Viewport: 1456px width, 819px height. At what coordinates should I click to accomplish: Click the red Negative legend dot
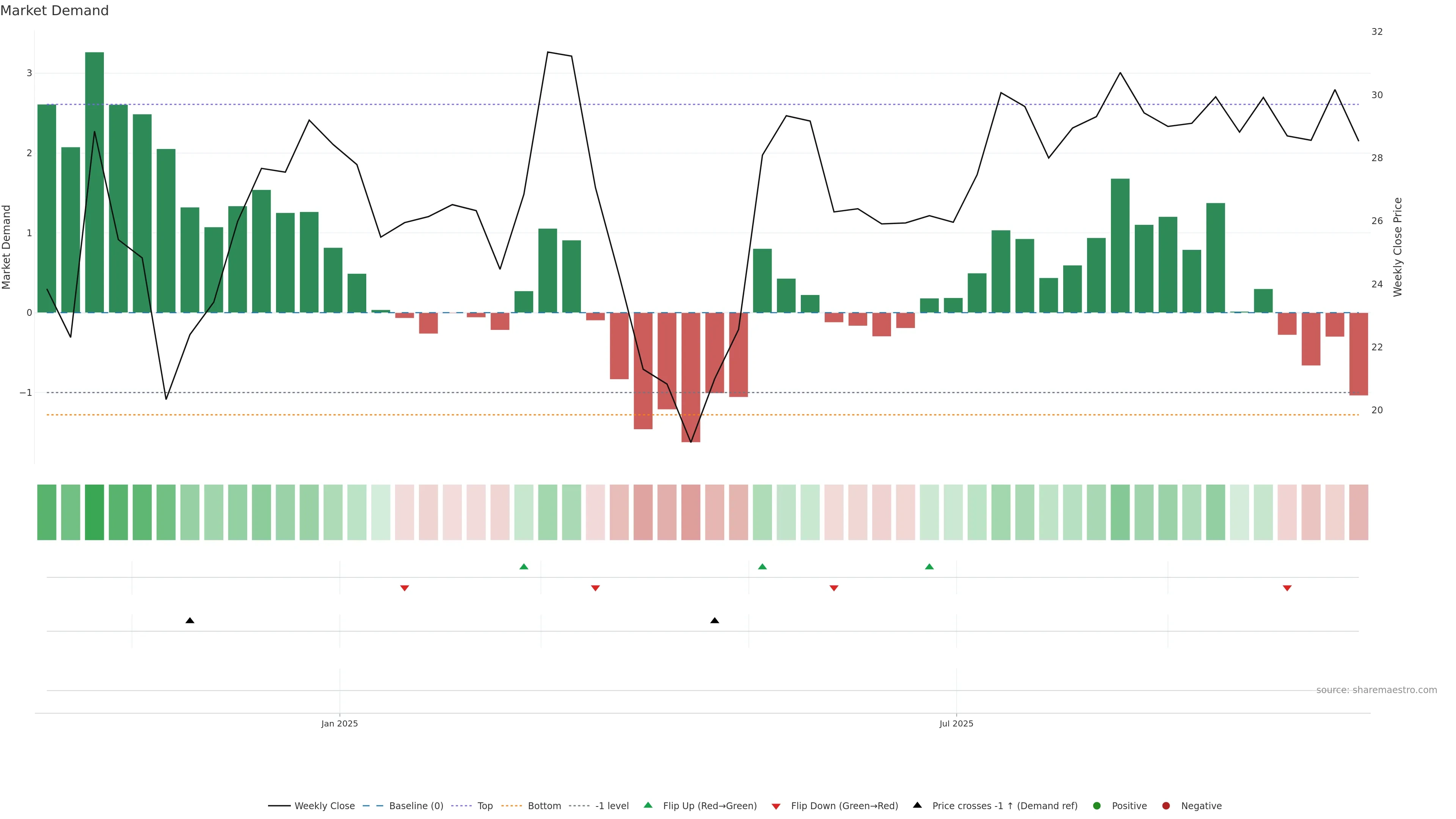pos(1166,805)
